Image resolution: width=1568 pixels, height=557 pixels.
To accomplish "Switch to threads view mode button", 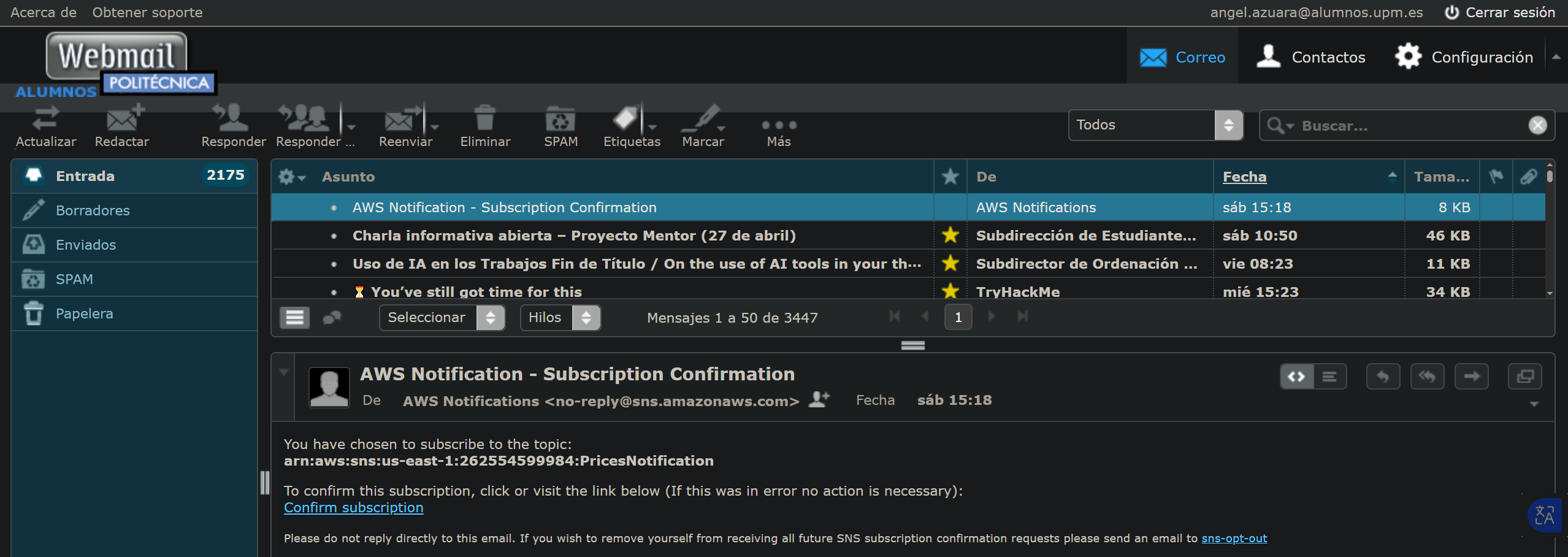I will tap(332, 317).
